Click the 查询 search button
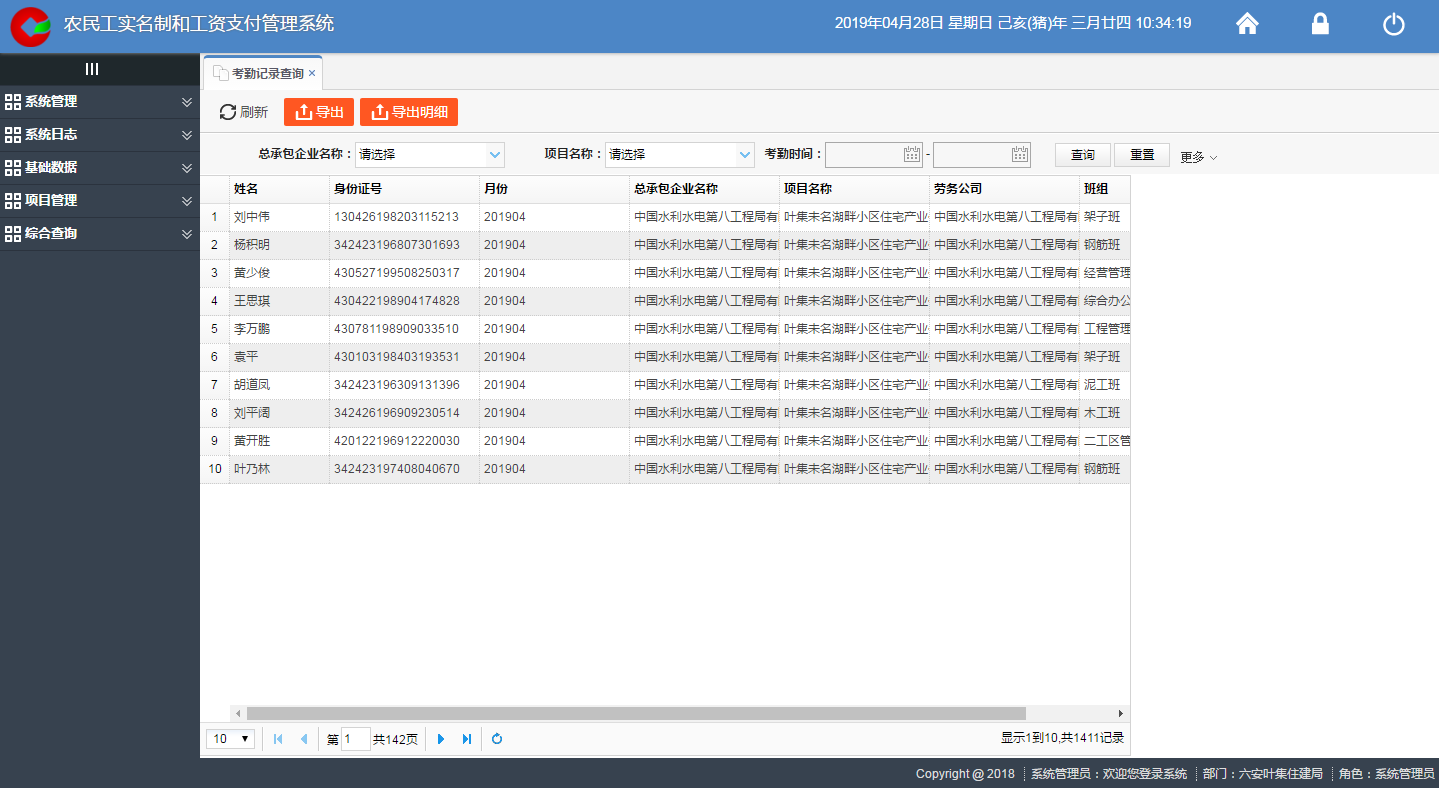The height and width of the screenshot is (788, 1439). click(1083, 155)
